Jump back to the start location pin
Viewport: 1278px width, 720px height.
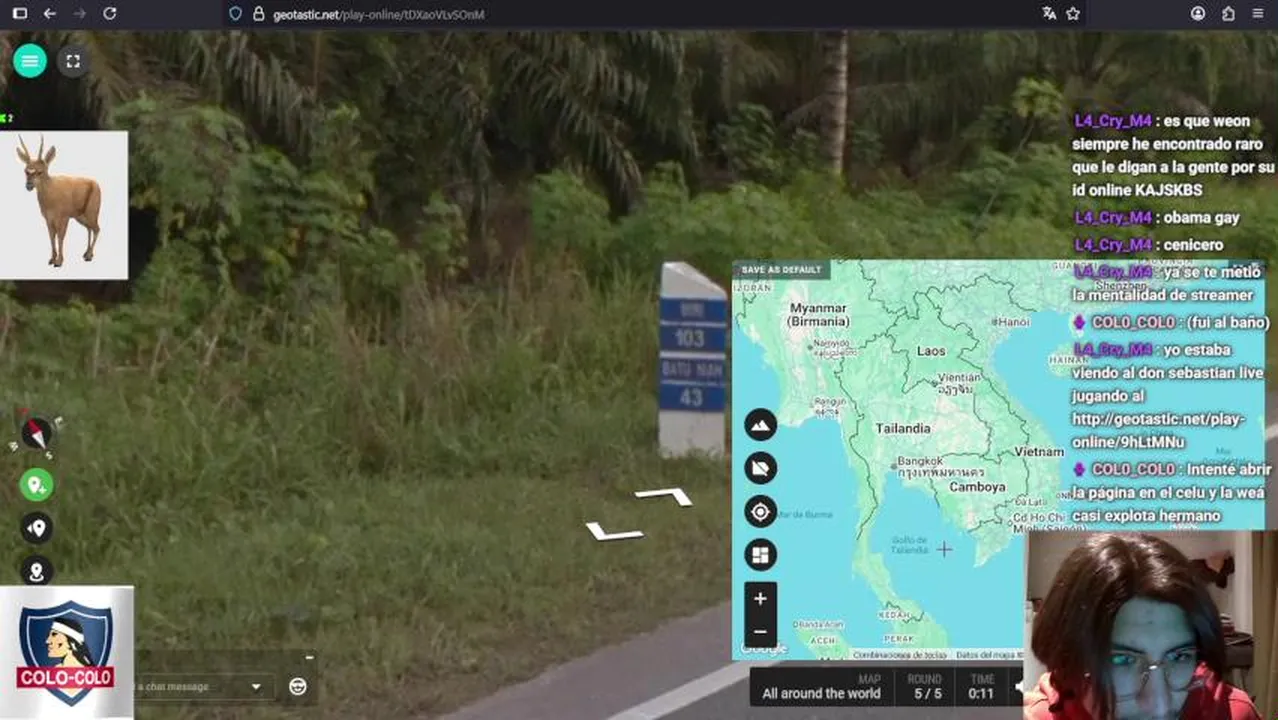point(37,572)
